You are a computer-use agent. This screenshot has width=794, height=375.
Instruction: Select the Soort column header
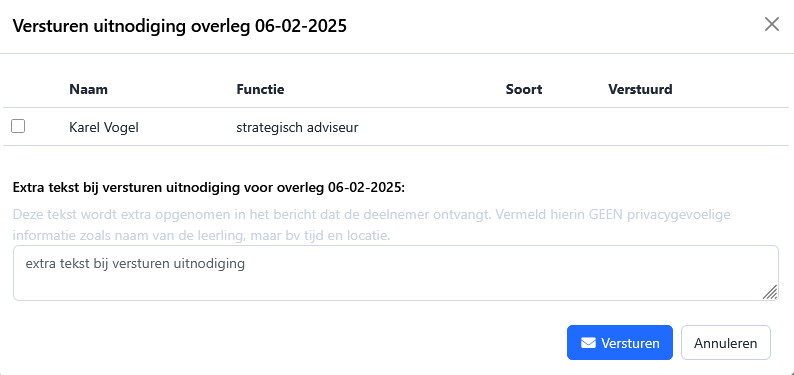click(x=524, y=90)
